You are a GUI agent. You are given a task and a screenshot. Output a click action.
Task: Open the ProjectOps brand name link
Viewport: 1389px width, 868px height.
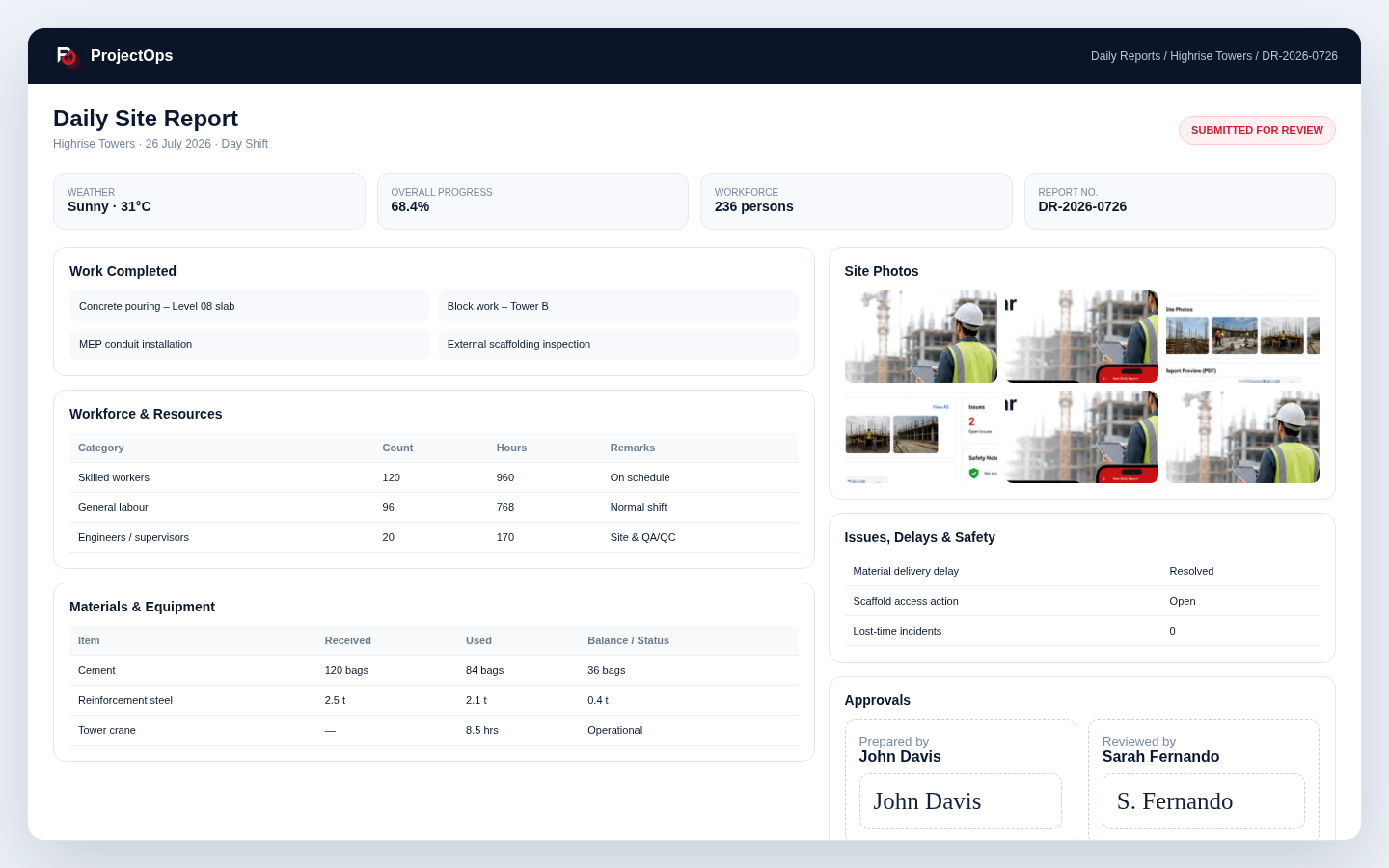(x=131, y=56)
